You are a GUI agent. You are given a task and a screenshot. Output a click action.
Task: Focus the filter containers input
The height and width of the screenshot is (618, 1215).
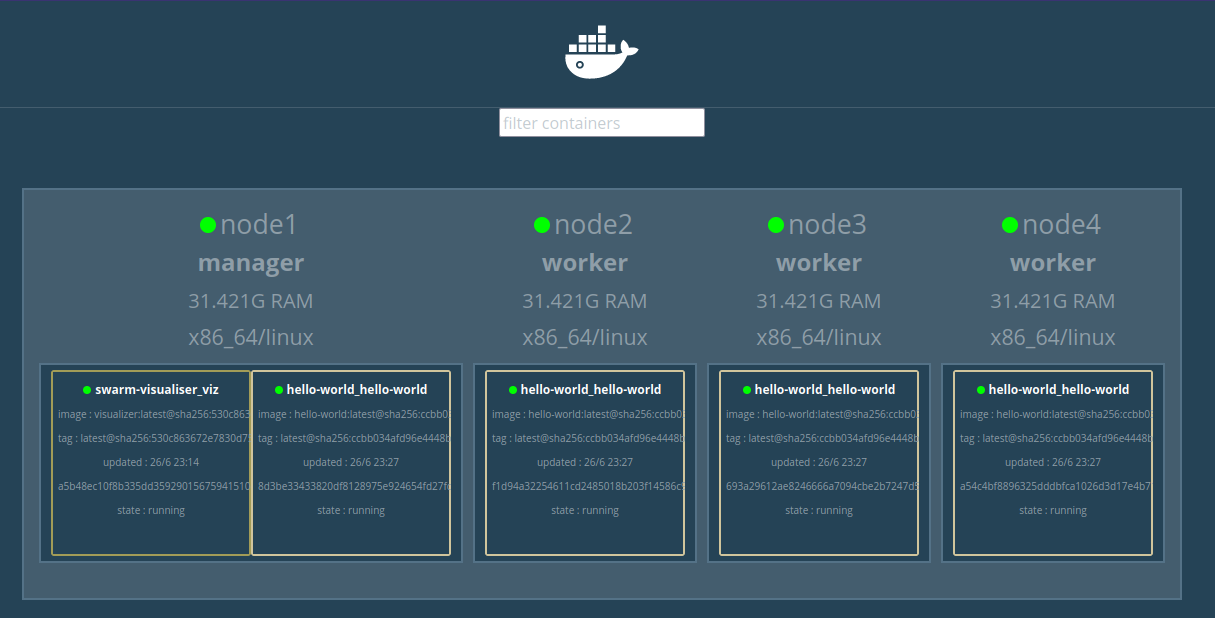coord(602,123)
